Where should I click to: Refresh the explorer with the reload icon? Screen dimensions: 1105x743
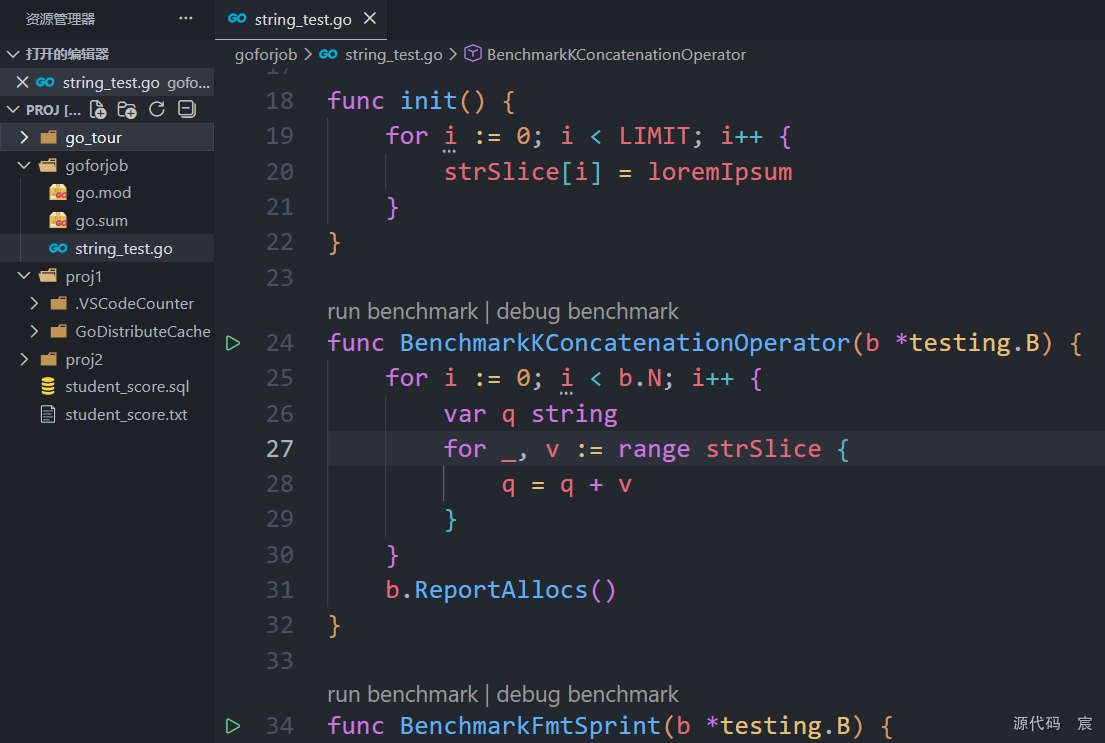(x=157, y=109)
